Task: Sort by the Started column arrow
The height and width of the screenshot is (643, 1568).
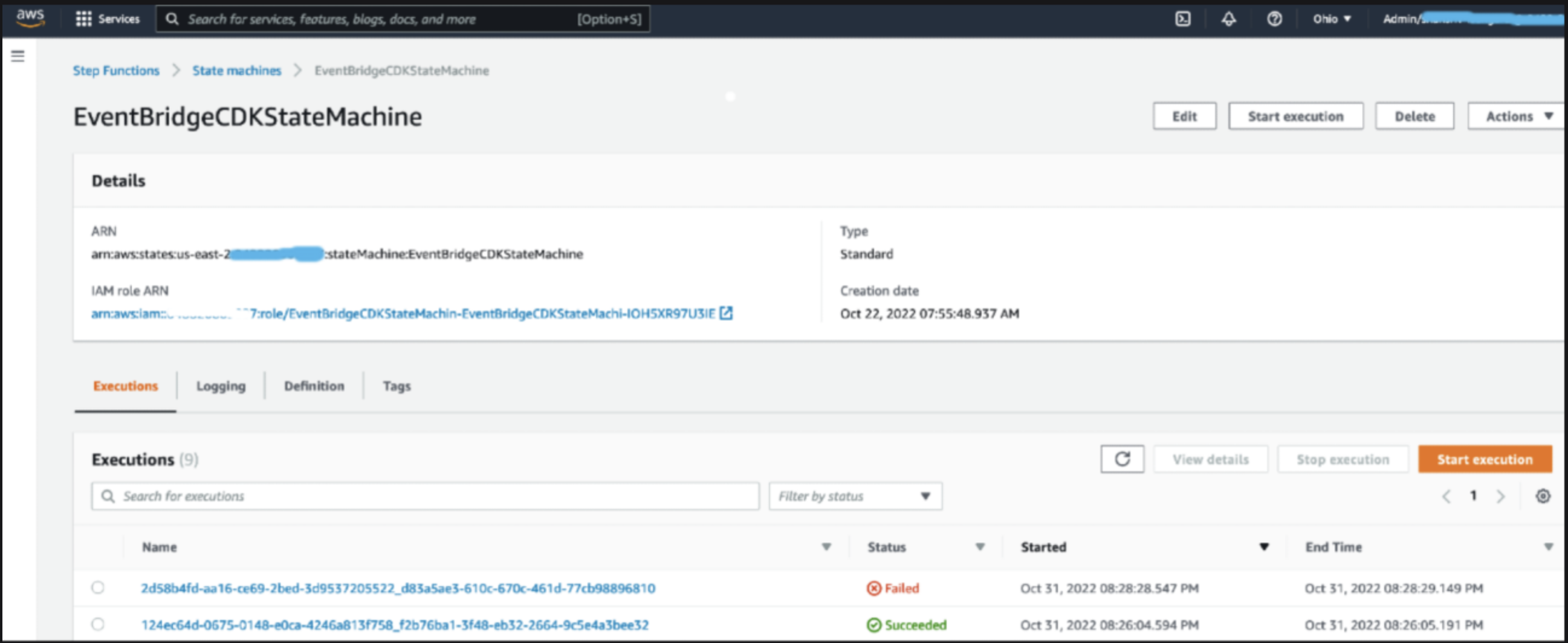Action: 1264,547
